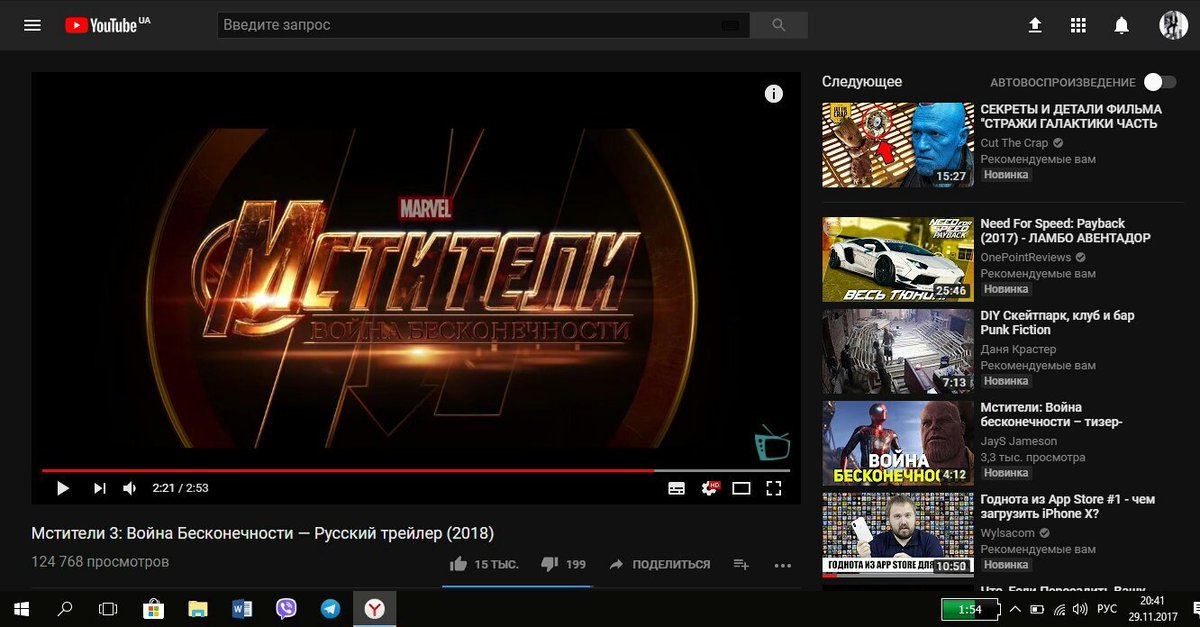The width and height of the screenshot is (1200, 627).
Task: Click Wylsacom channel name
Action: [1010, 533]
